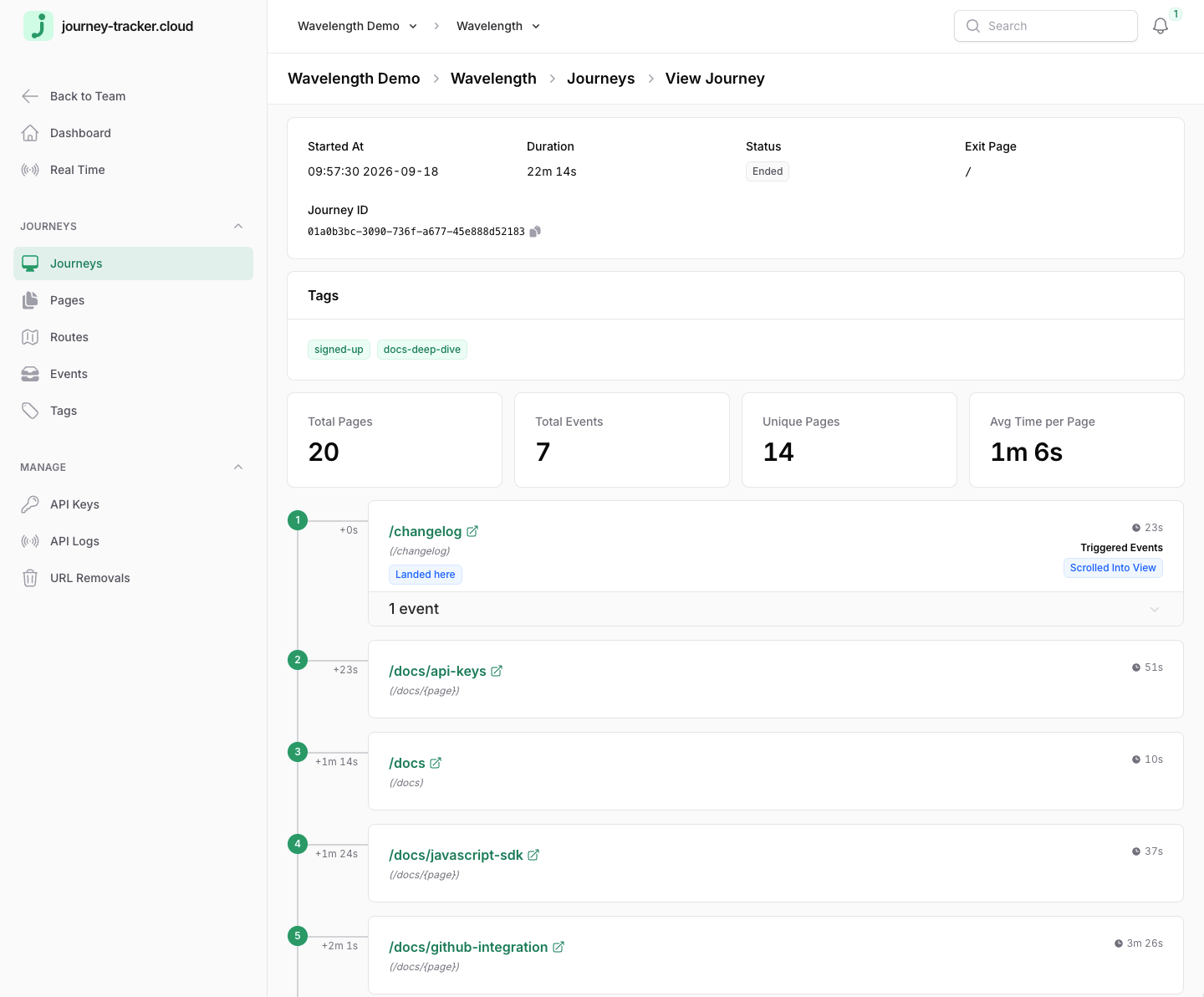Click the signed-up tag
1204x997 pixels.
click(x=339, y=350)
